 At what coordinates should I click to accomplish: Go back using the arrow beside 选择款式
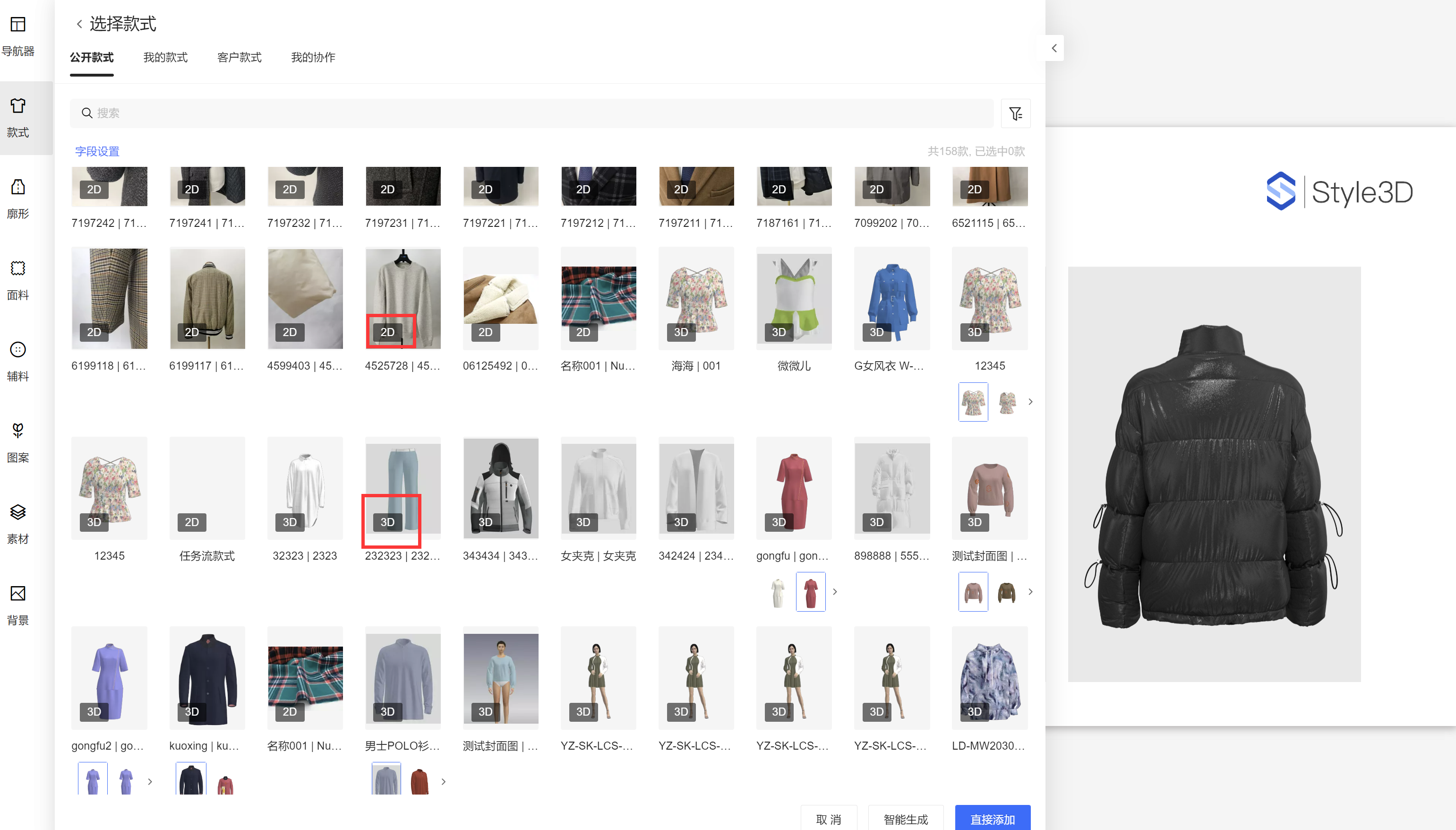(x=79, y=24)
